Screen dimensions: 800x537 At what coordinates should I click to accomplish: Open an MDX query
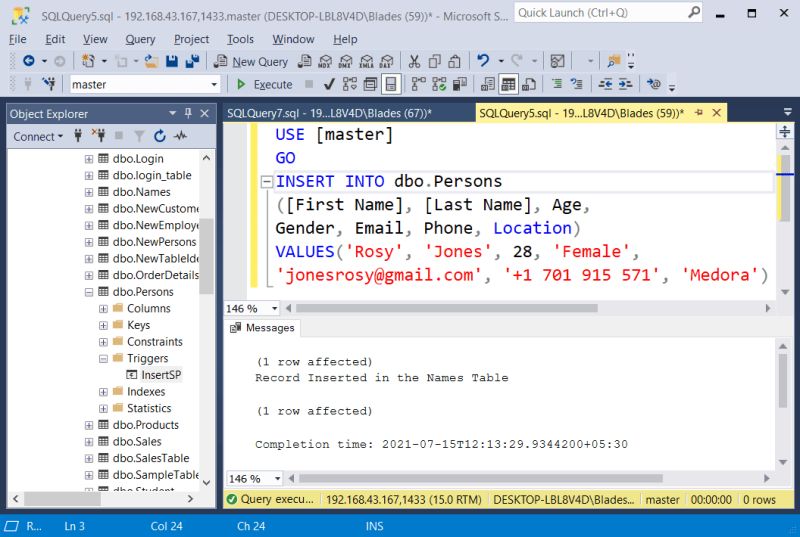(x=325, y=61)
